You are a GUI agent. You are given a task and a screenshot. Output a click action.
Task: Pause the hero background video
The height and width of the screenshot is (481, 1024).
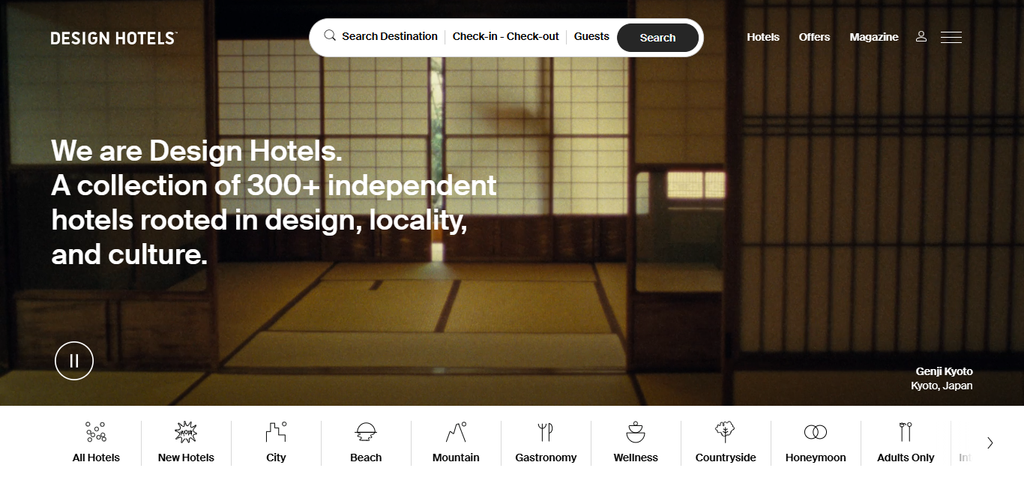click(x=74, y=360)
